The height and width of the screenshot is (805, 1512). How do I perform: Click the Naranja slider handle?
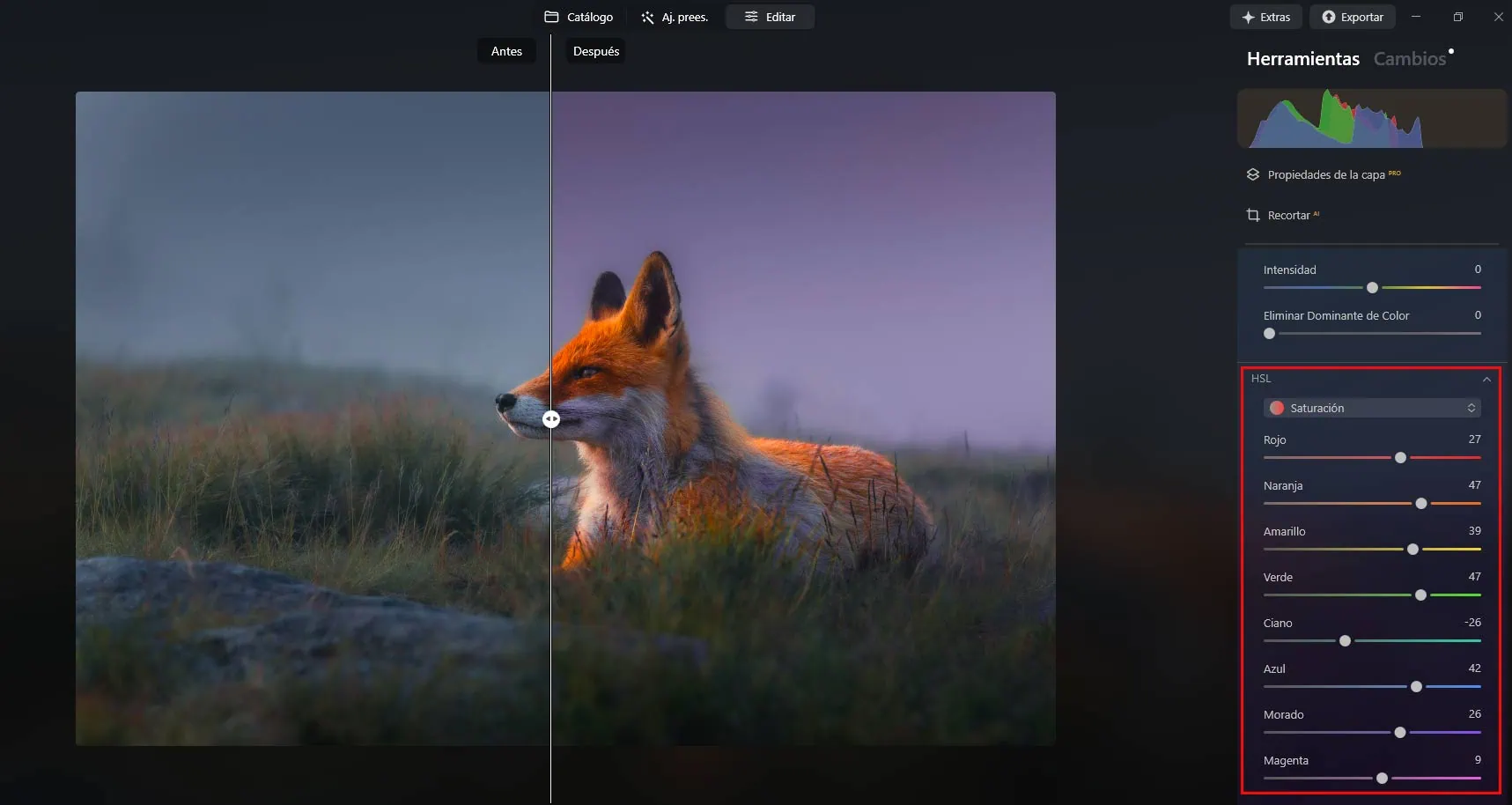[x=1420, y=504]
